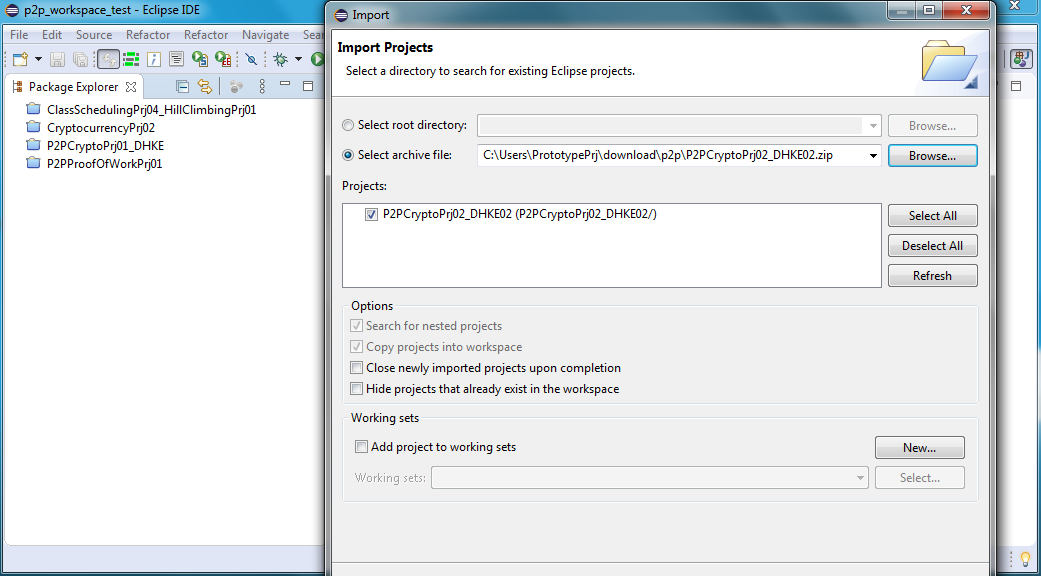Click the run icon with 'EE' page
1041x576 pixels.
click(x=223, y=60)
